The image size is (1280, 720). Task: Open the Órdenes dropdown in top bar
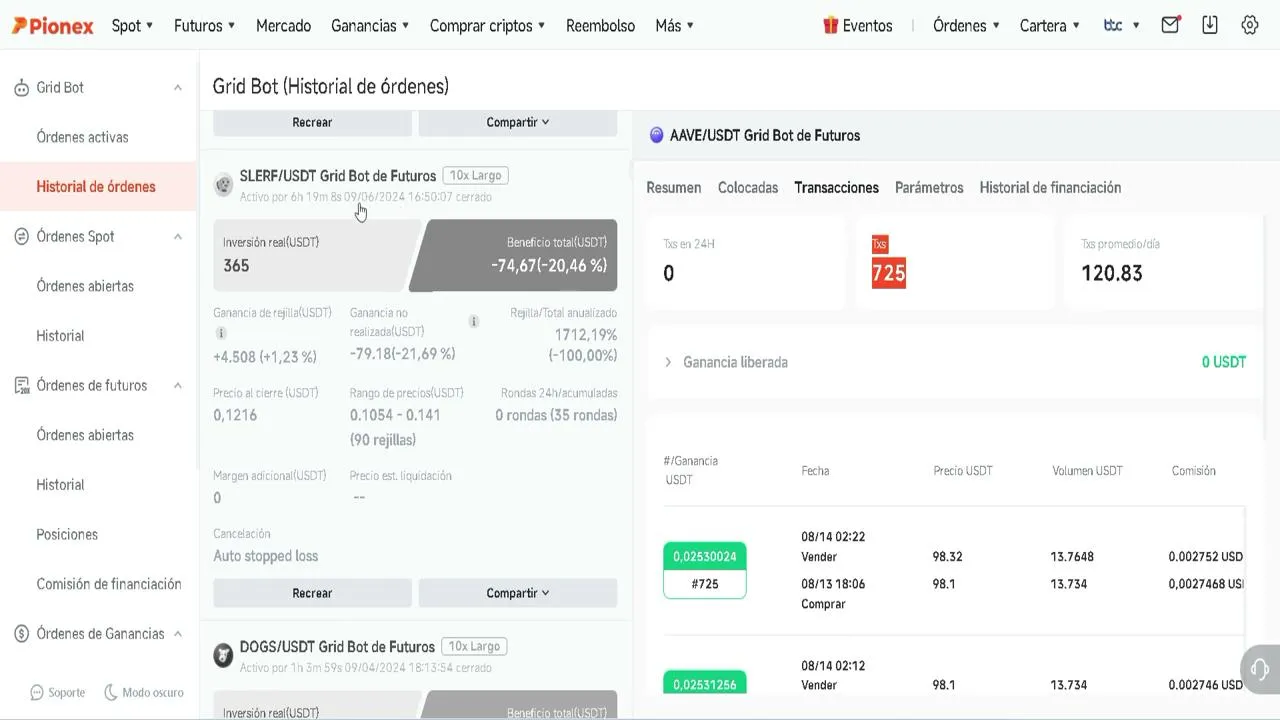[x=967, y=26]
